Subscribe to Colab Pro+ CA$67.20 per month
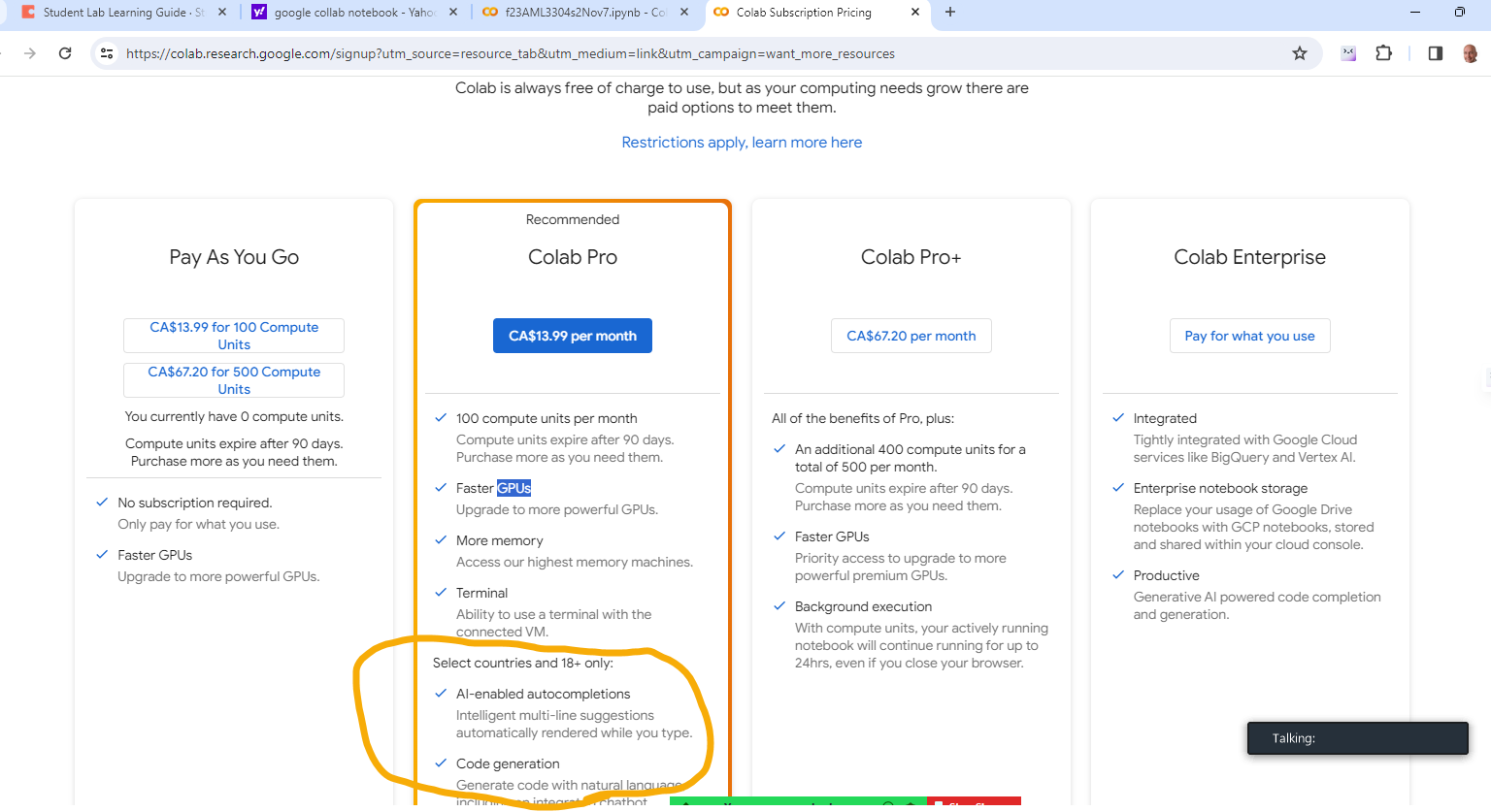 click(911, 336)
